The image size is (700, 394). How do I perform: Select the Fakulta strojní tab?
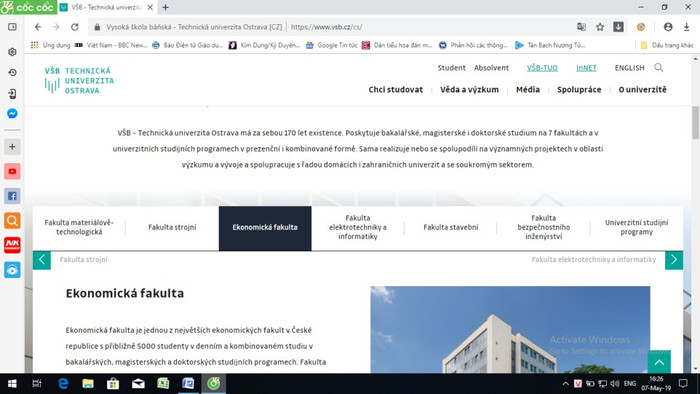172,228
